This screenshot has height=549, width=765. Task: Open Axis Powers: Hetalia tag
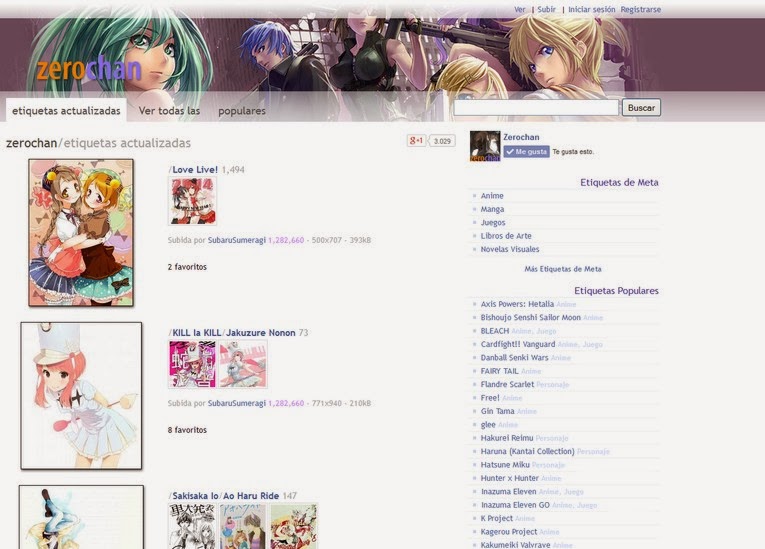[x=517, y=304]
